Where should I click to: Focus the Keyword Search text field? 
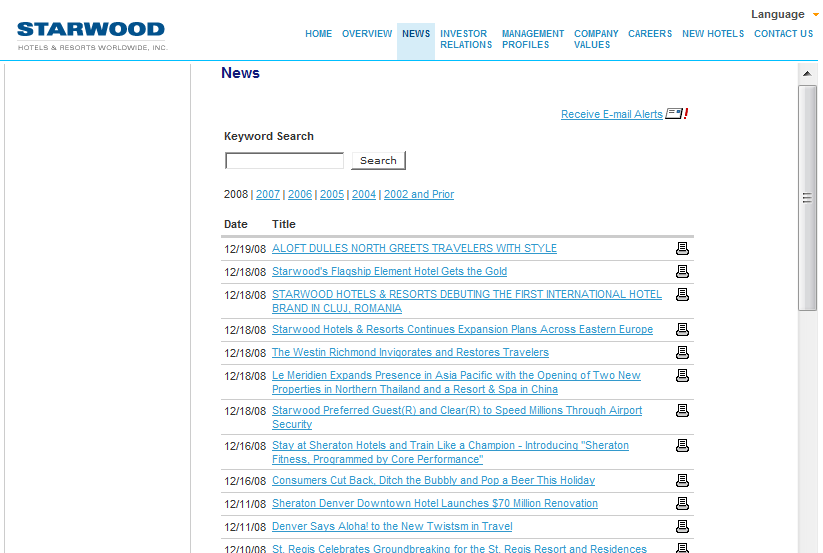[x=284, y=161]
